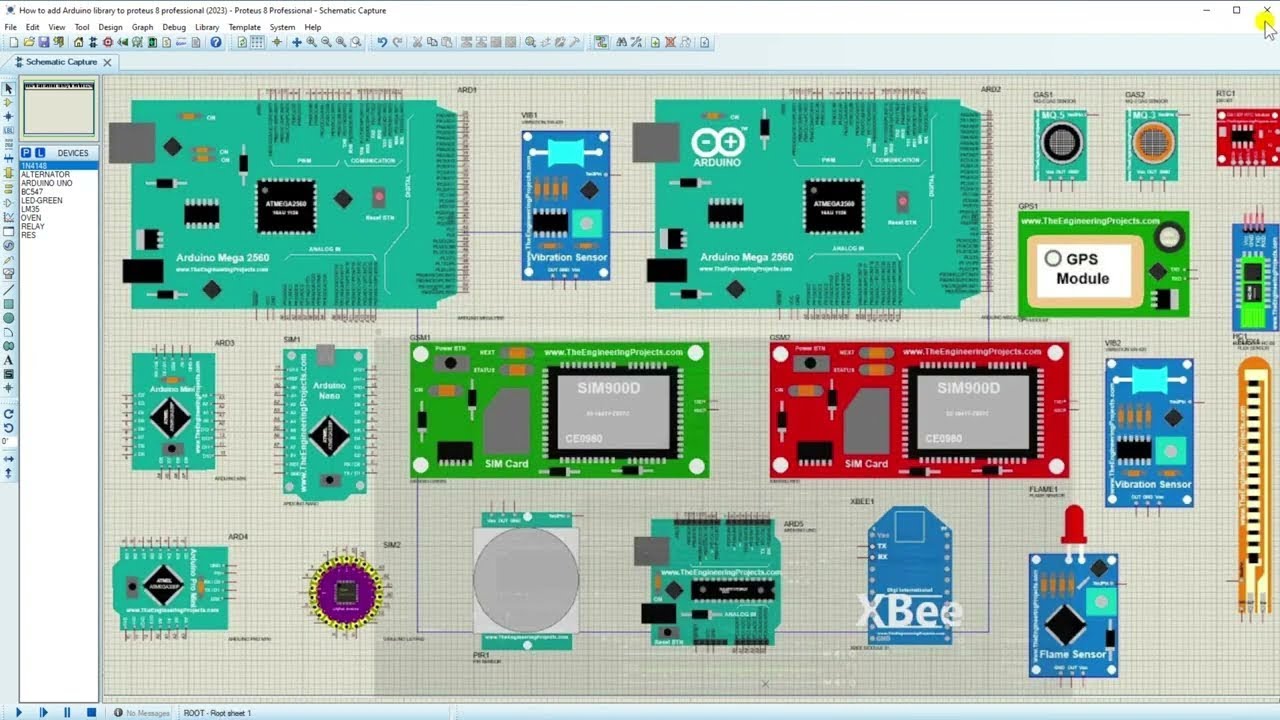1280x720 pixels.
Task: Select the GPS Module component on canvas
Action: [x=1104, y=264]
